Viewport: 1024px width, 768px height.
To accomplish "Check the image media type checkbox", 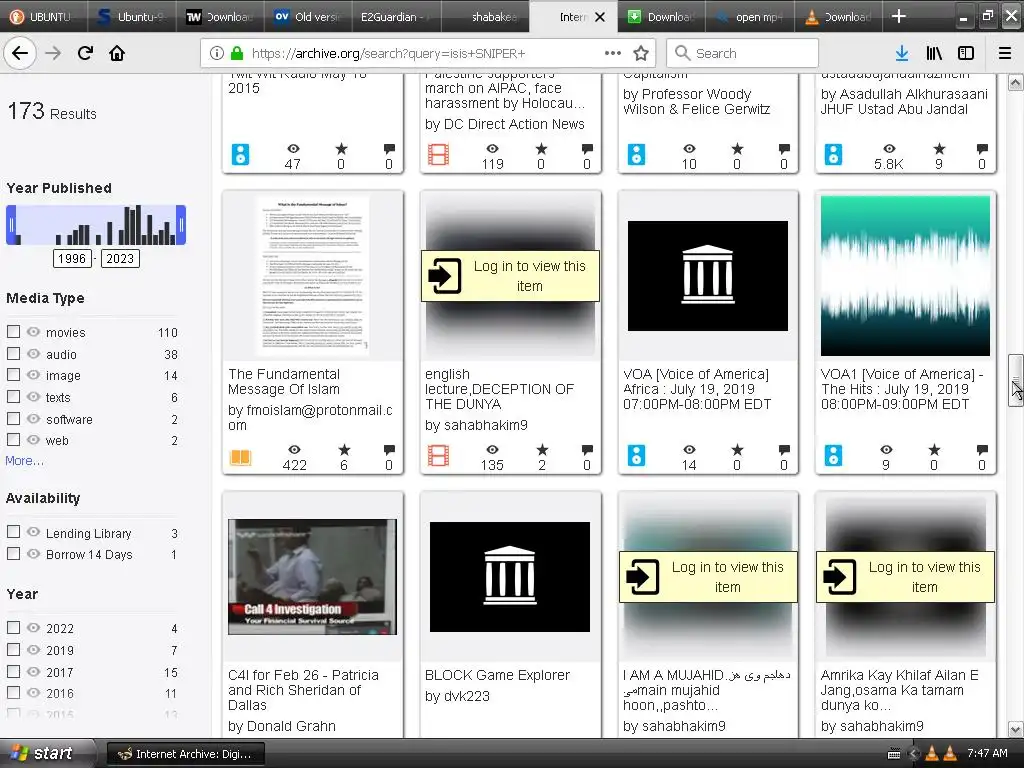I will pos(13,375).
